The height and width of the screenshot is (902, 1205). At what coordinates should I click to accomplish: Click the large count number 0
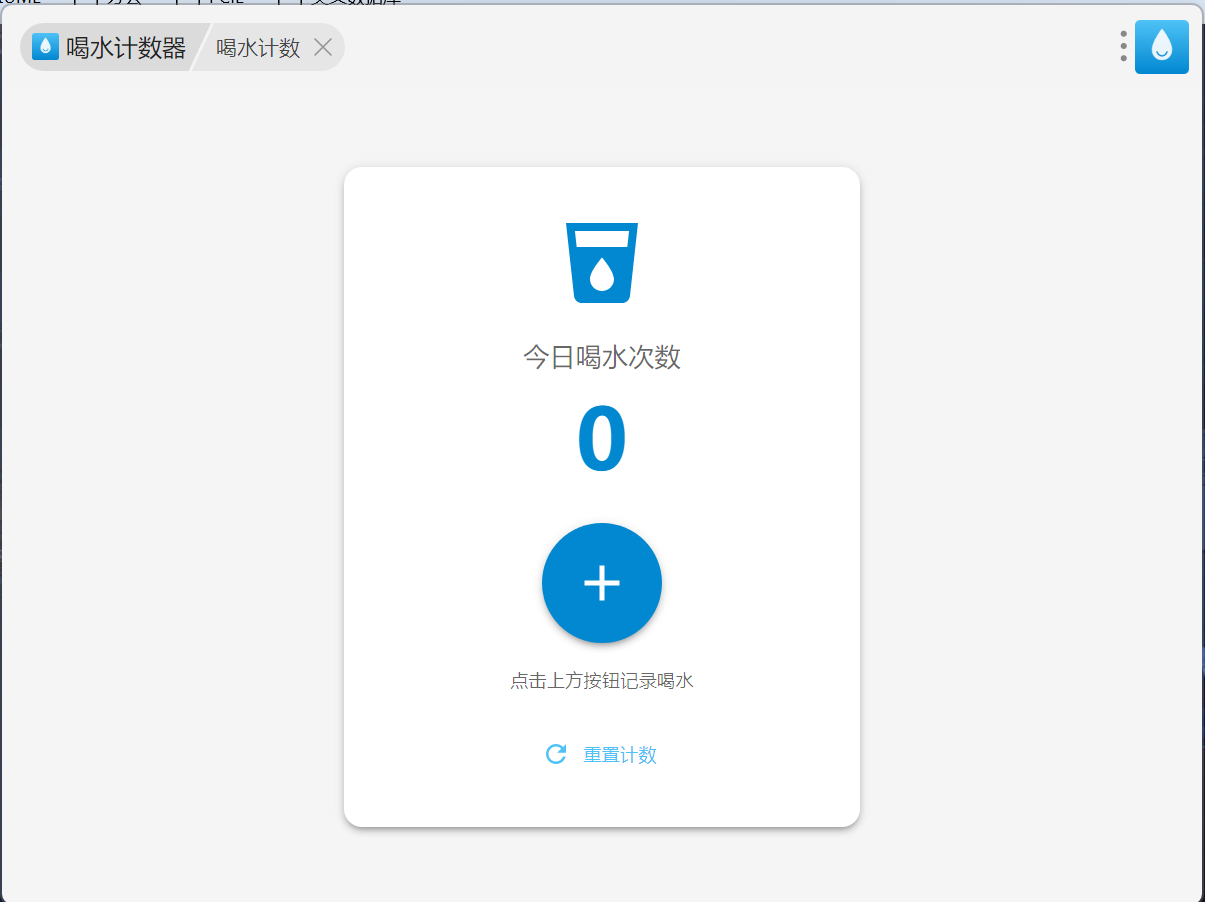(x=601, y=440)
